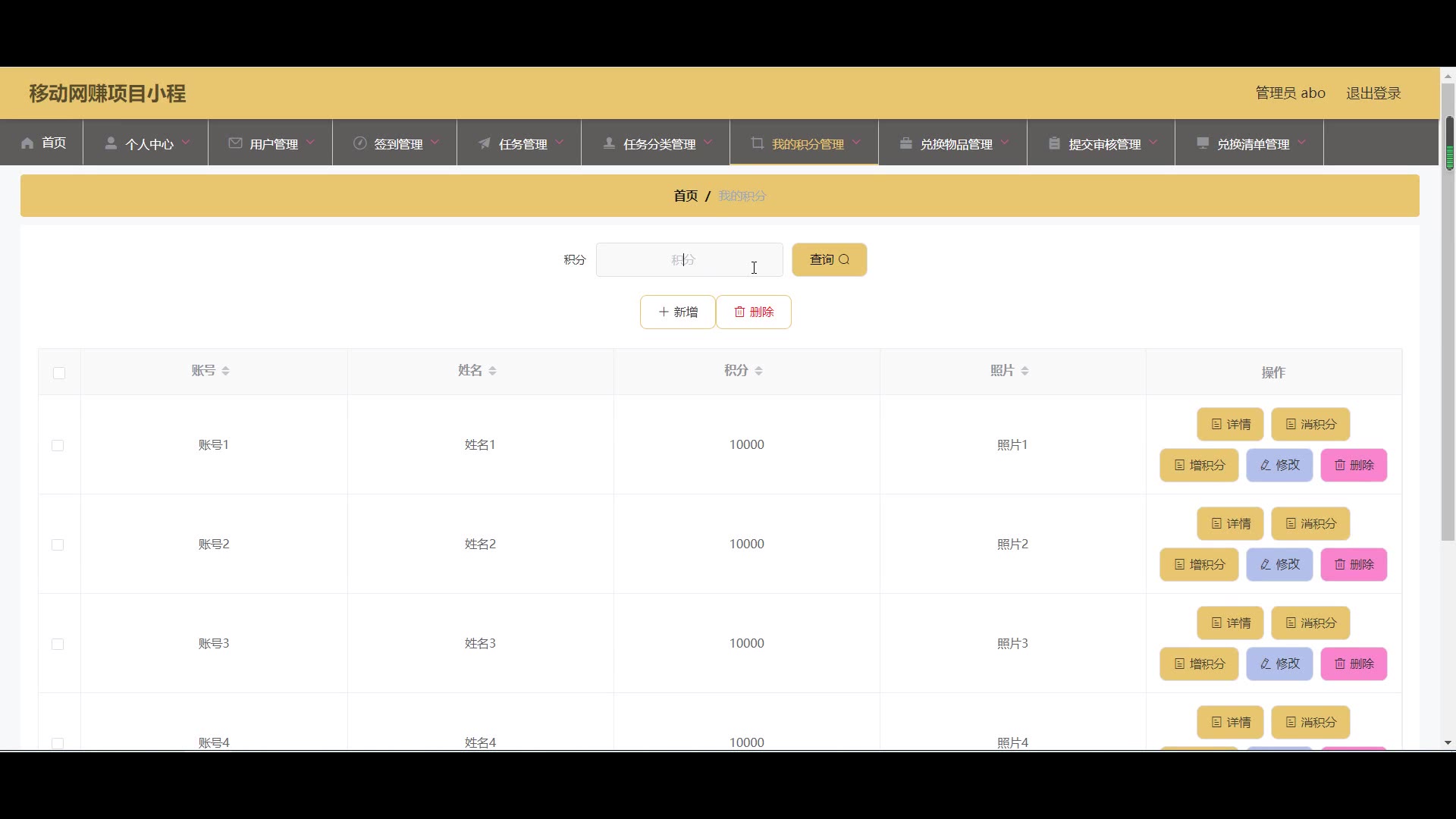Sort the 积分 column with its arrows
1456x819 pixels.
point(758,371)
